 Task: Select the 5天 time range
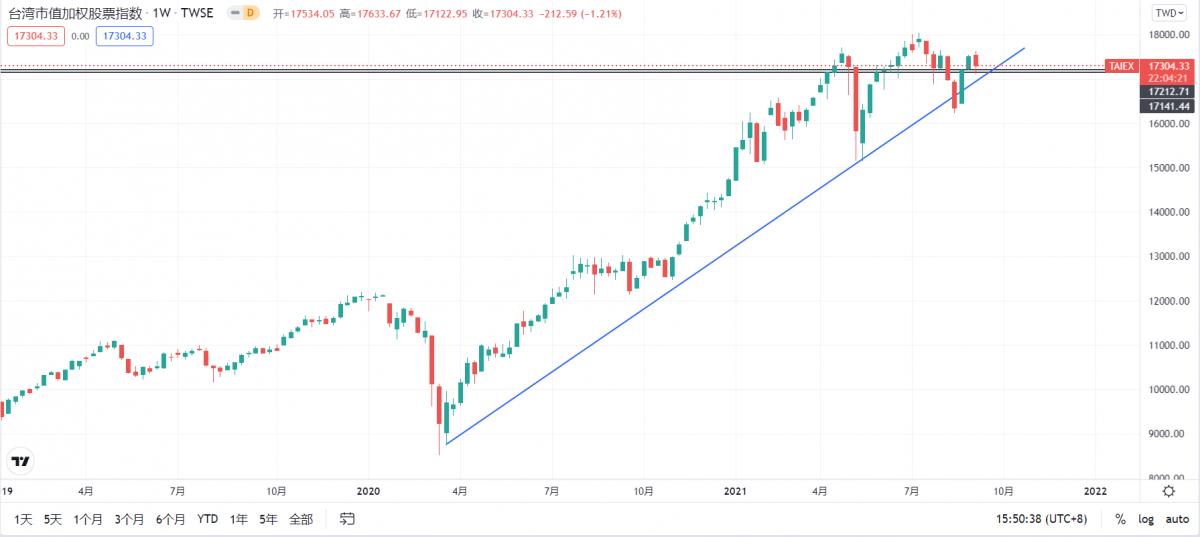(53, 519)
